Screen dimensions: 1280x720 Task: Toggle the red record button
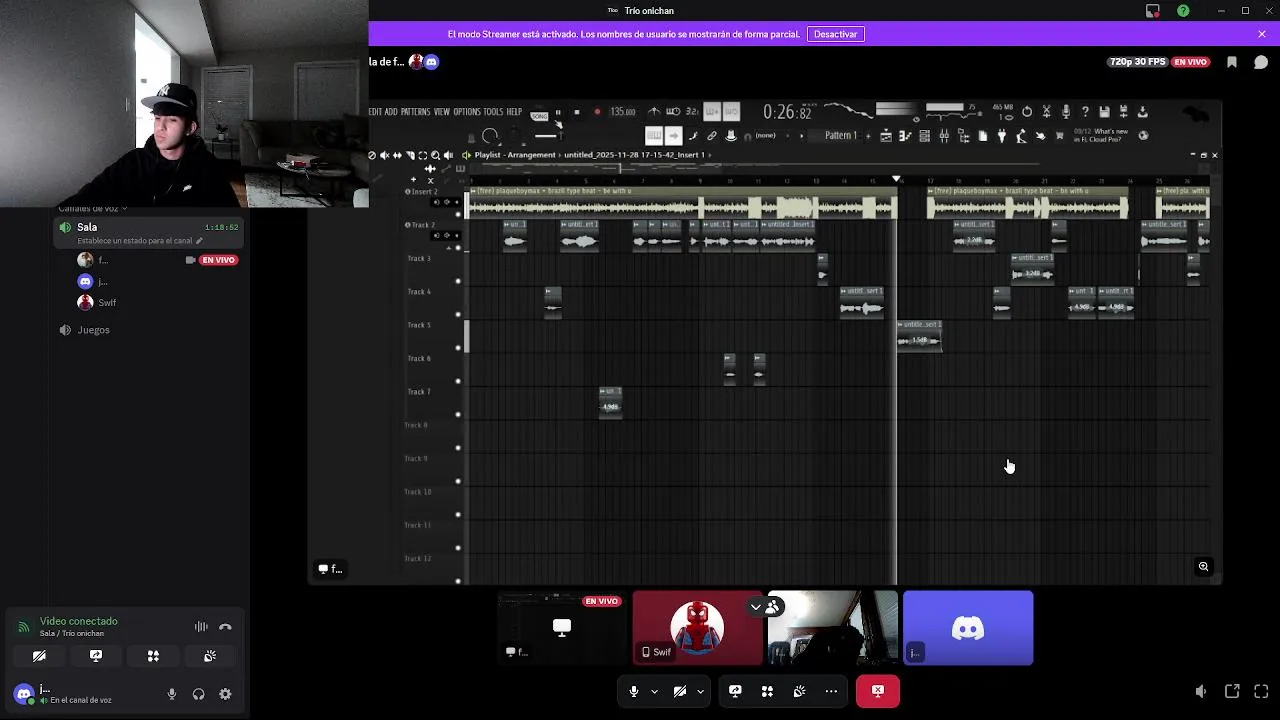(x=597, y=112)
